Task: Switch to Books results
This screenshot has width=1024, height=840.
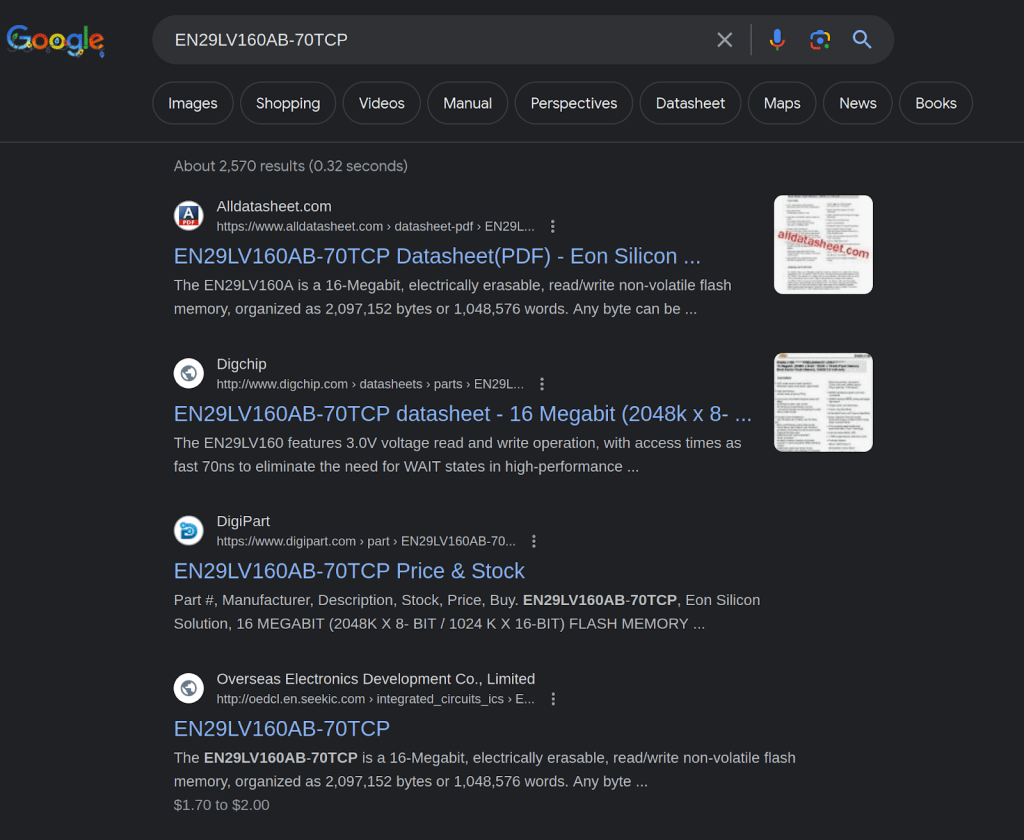Action: (936, 103)
